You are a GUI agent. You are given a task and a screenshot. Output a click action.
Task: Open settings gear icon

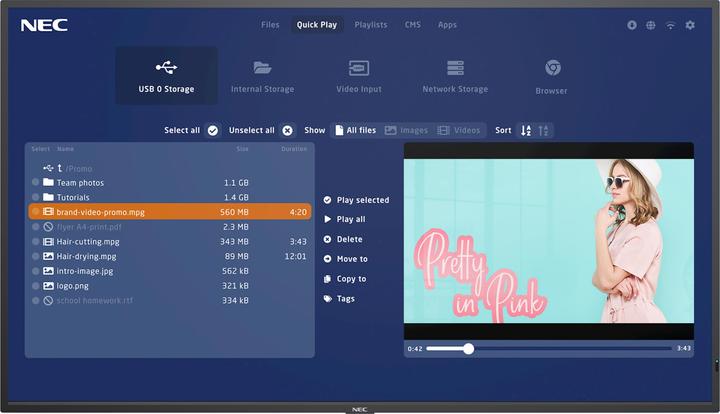pos(690,25)
